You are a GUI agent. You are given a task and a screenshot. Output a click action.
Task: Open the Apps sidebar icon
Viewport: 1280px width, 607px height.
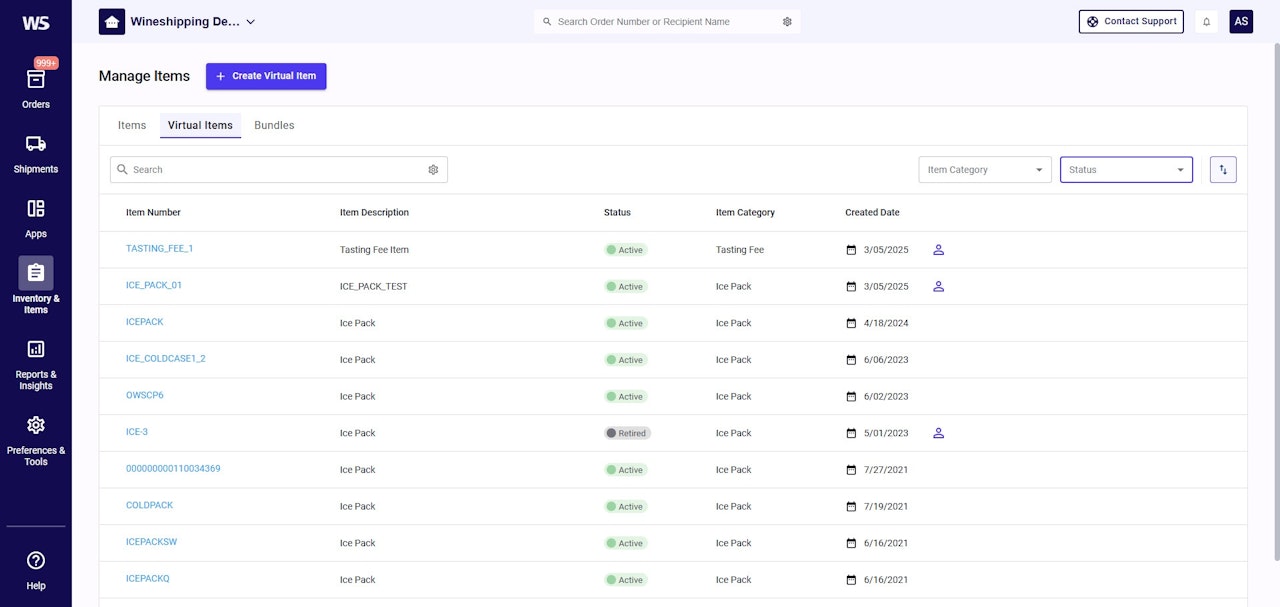[36, 218]
